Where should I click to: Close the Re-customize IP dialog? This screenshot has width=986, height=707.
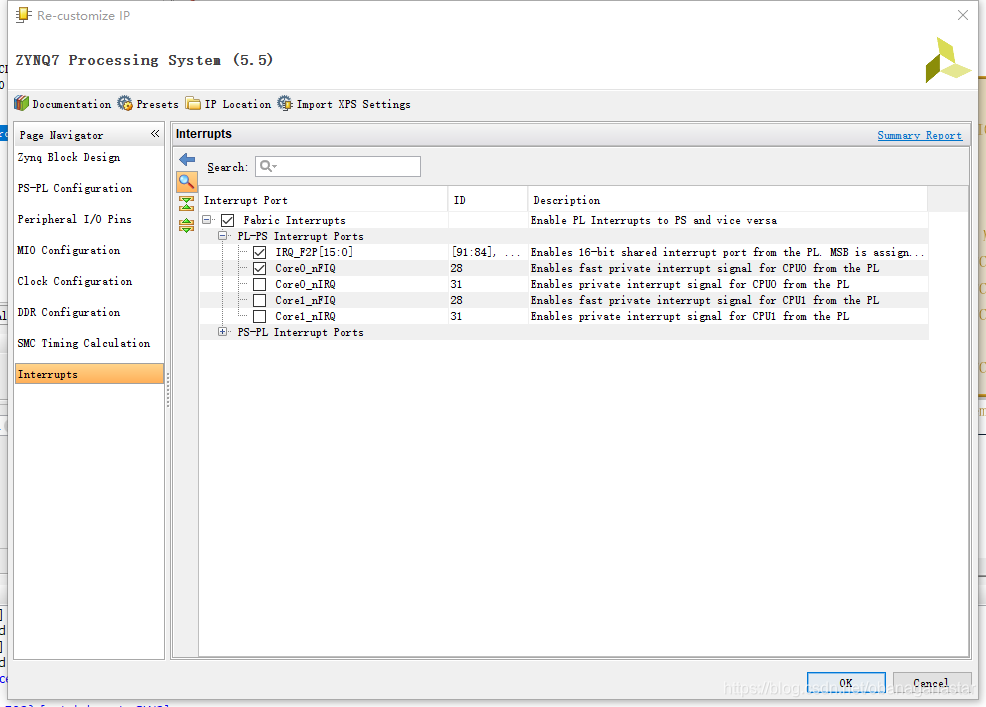tap(963, 15)
